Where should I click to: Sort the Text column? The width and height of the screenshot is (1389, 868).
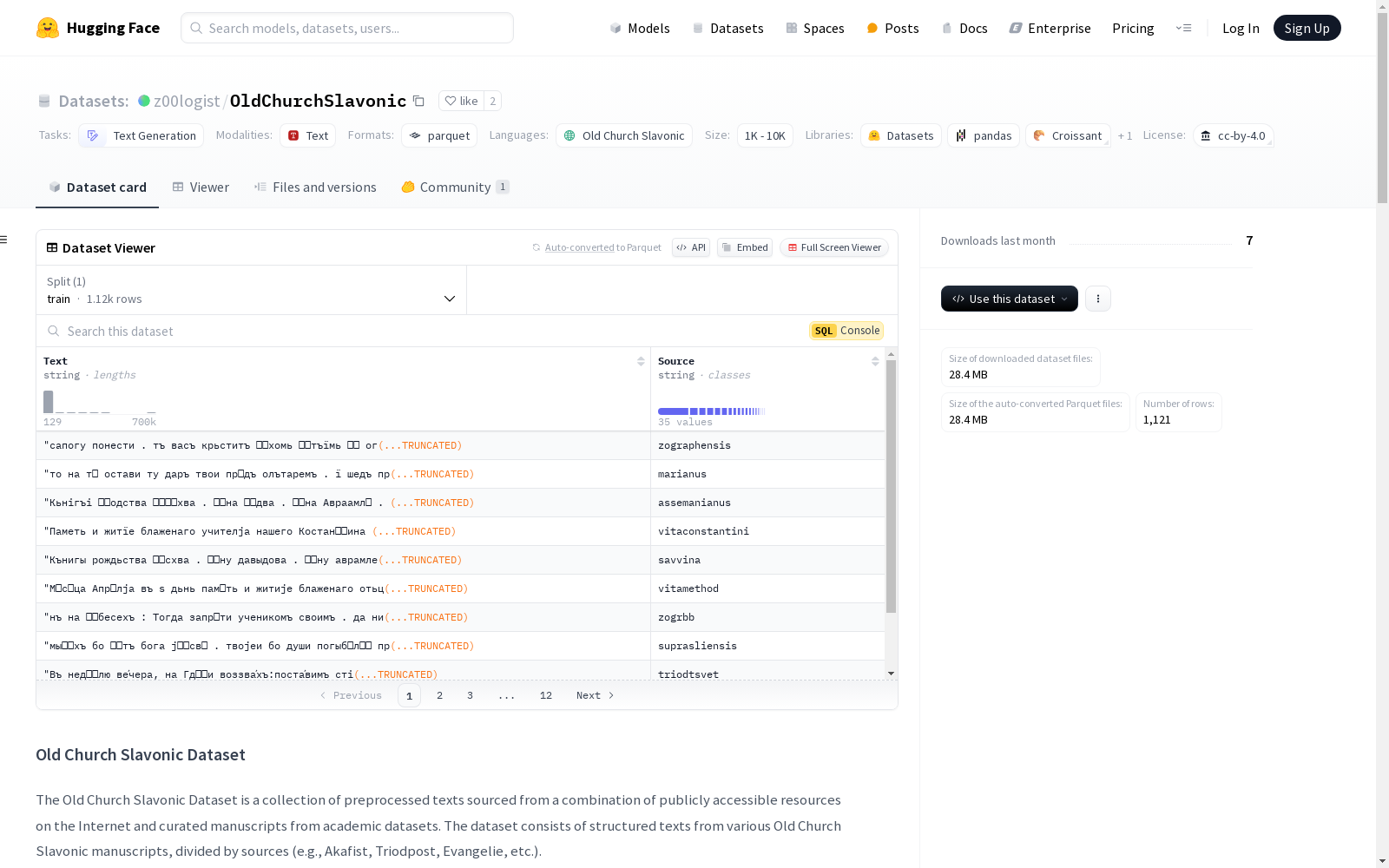tap(641, 361)
